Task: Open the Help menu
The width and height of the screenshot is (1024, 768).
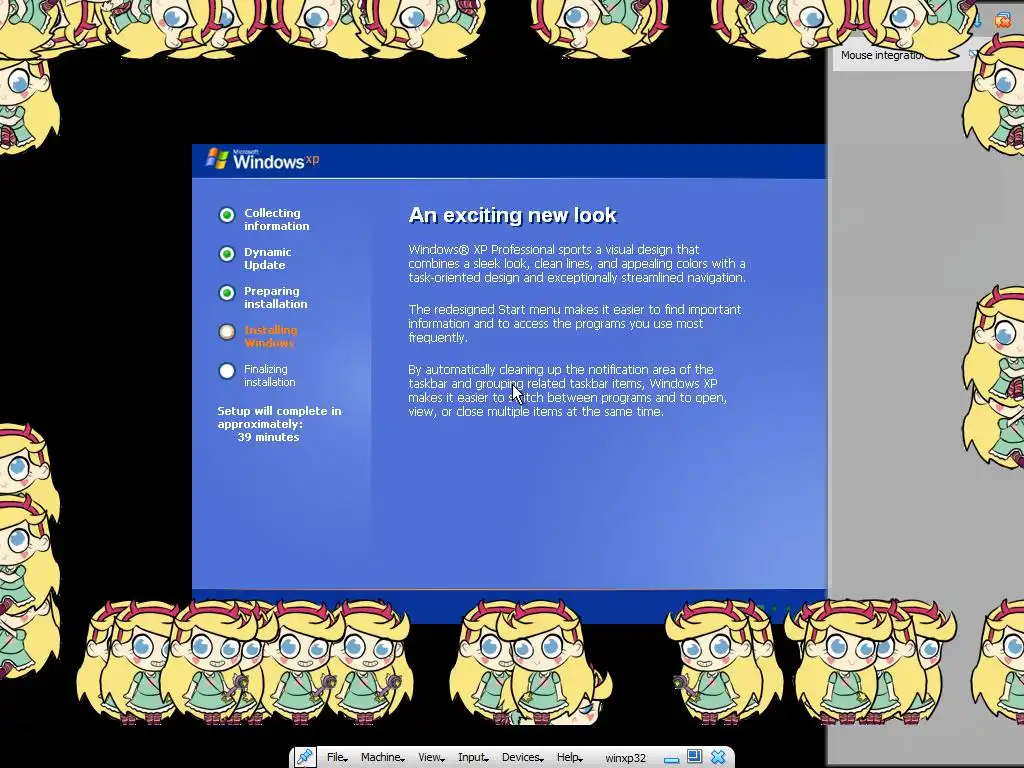Action: tap(569, 758)
